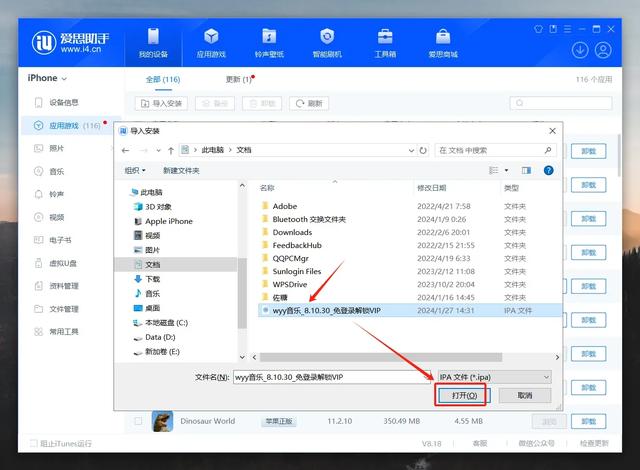
Task: Sort by 修改日期 column header
Action: pos(431,188)
